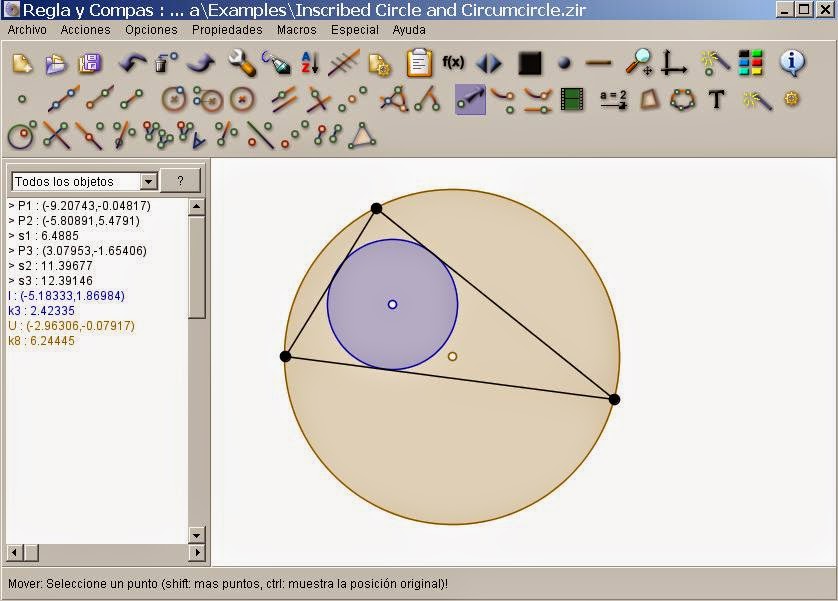Start the animation film-strip tool
The height and width of the screenshot is (601, 838).
571,101
